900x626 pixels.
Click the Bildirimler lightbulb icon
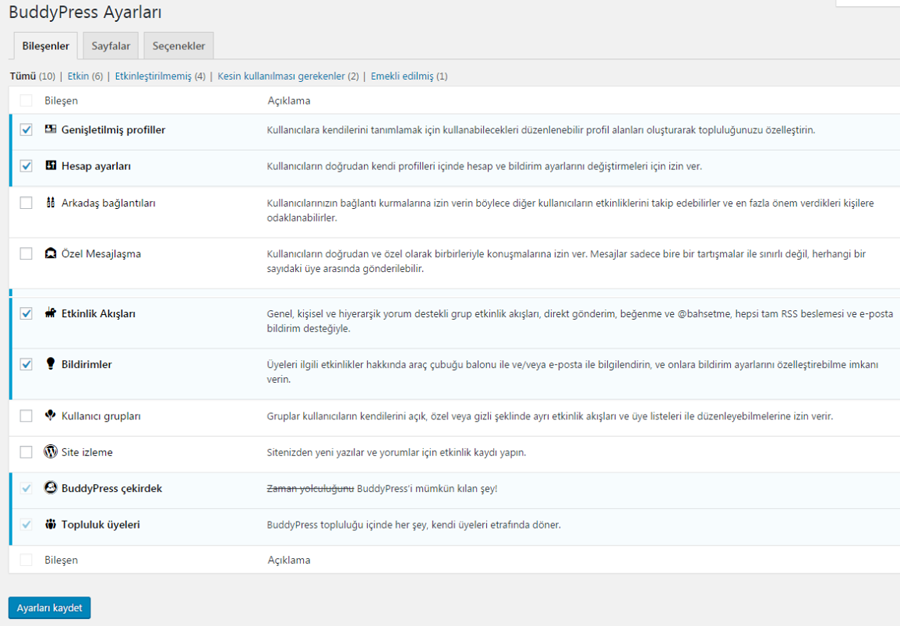click(x=51, y=364)
